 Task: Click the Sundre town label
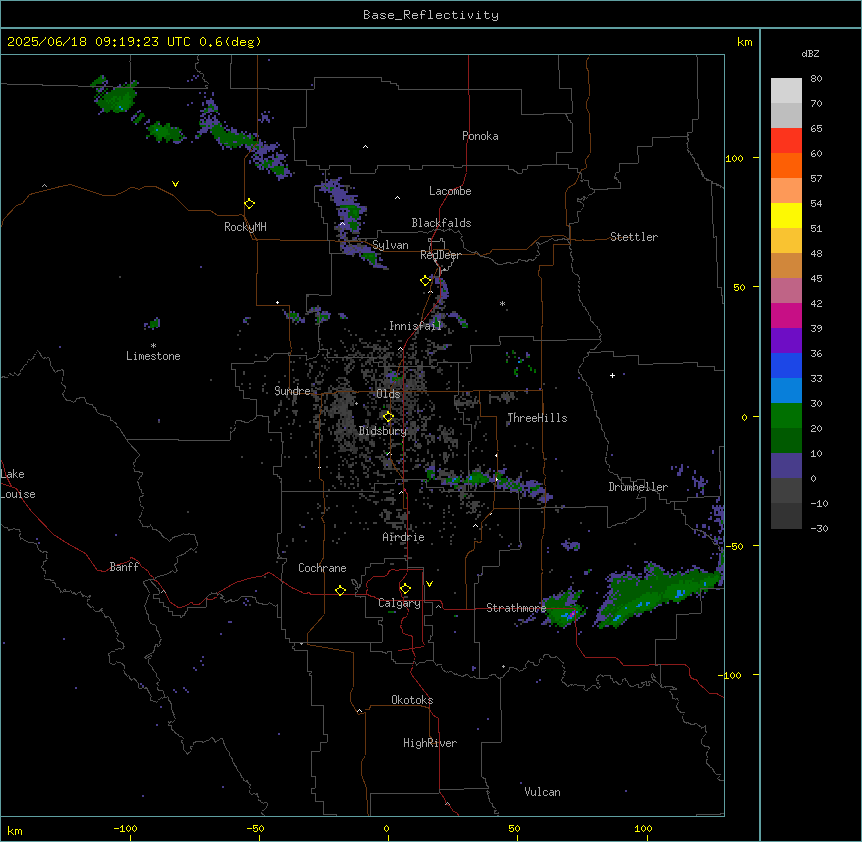[x=292, y=391]
